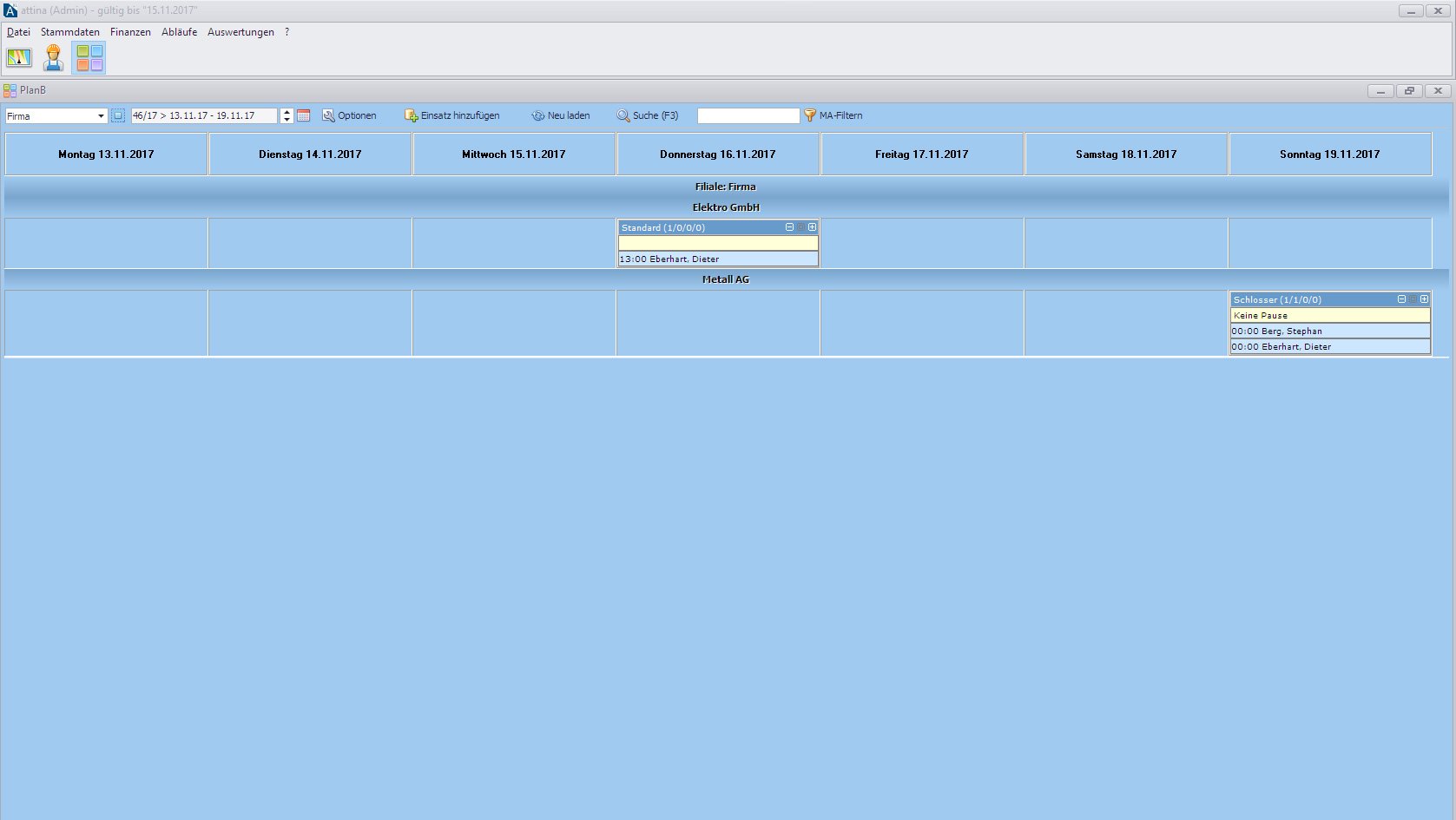This screenshot has height=820, width=1456.
Task: Open the Abläufe menu
Action: tap(179, 32)
